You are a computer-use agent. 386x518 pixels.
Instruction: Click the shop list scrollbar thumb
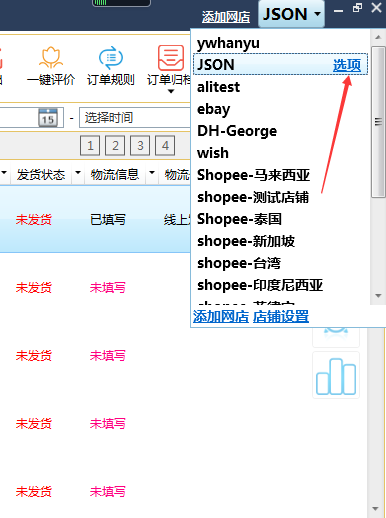(378, 122)
